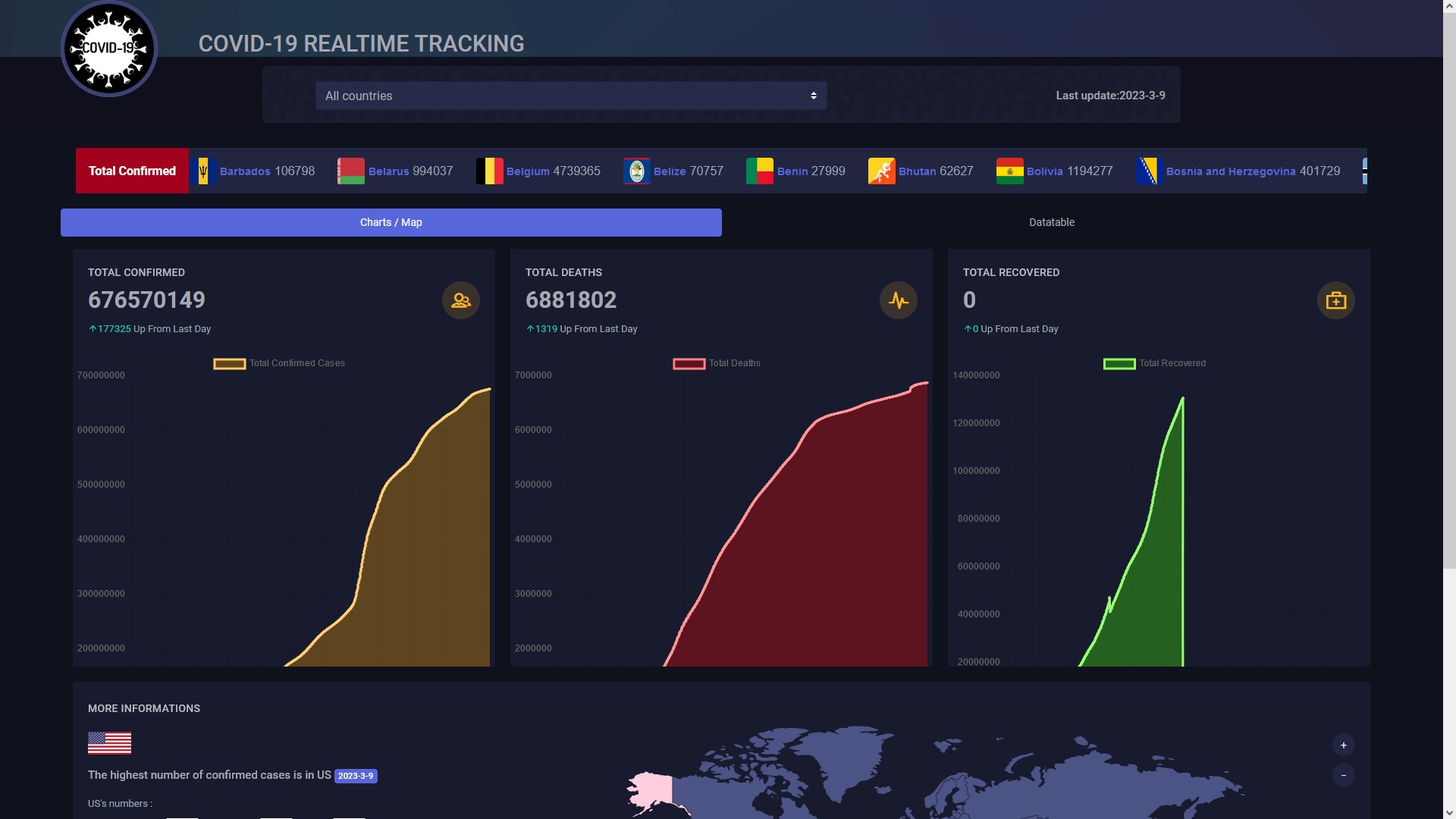Open the Bosnia and Herzegovina link
1456x819 pixels.
(x=1230, y=171)
